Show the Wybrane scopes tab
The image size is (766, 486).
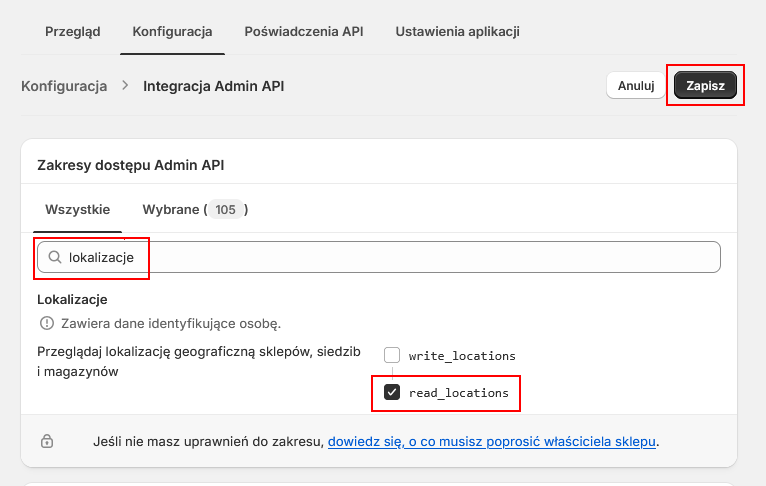point(195,210)
